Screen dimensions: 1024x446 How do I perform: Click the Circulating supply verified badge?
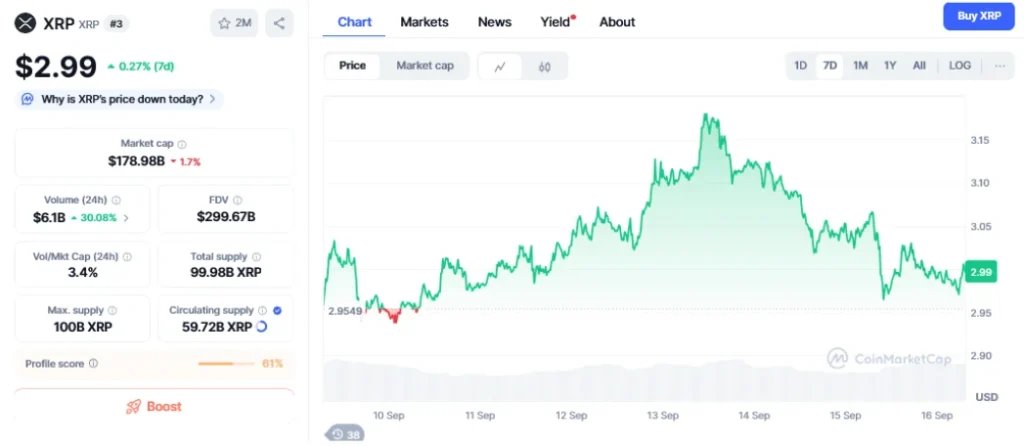pos(277,311)
